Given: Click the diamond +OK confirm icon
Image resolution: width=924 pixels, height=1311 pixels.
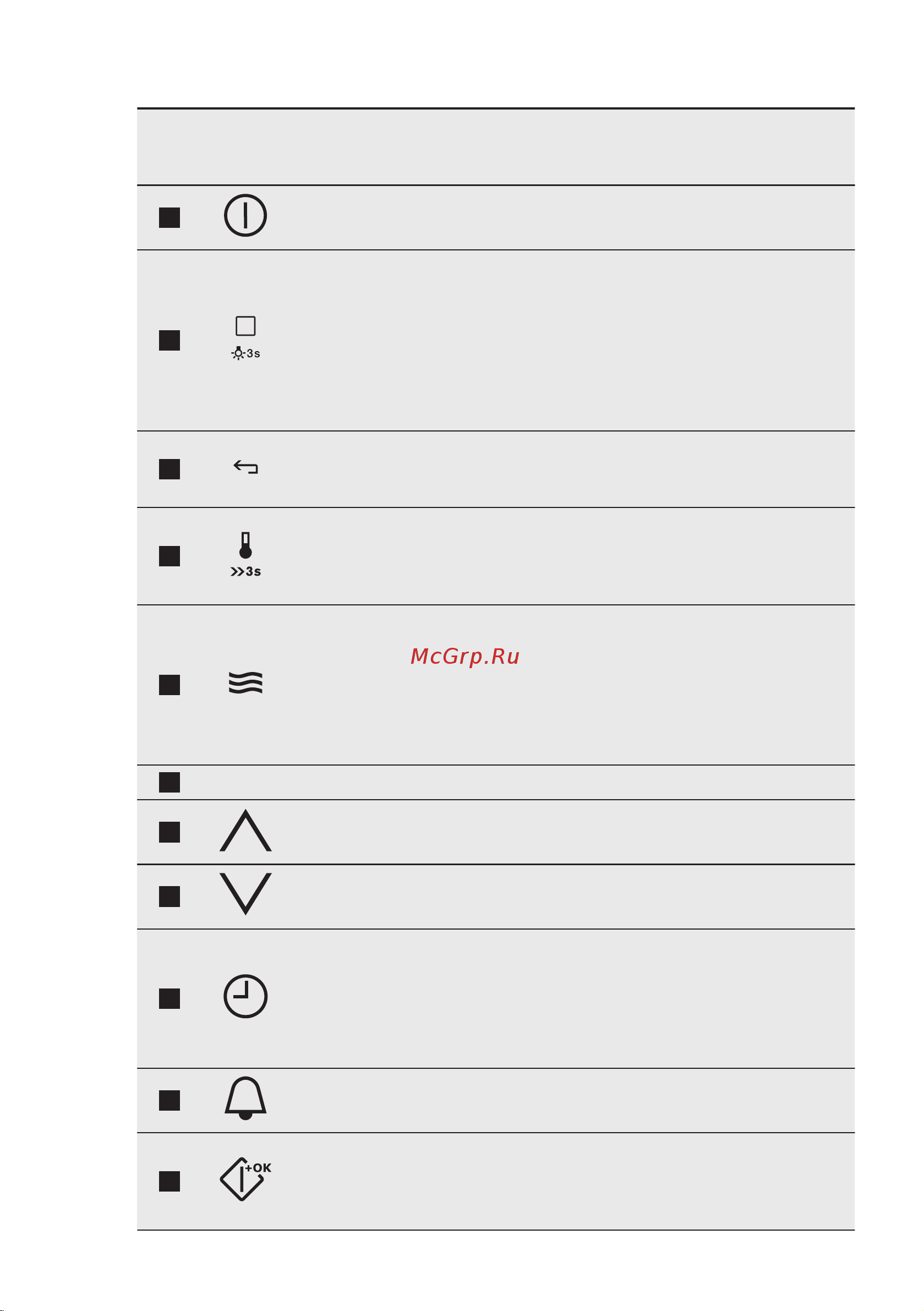Looking at the screenshot, I should coord(245,1179).
